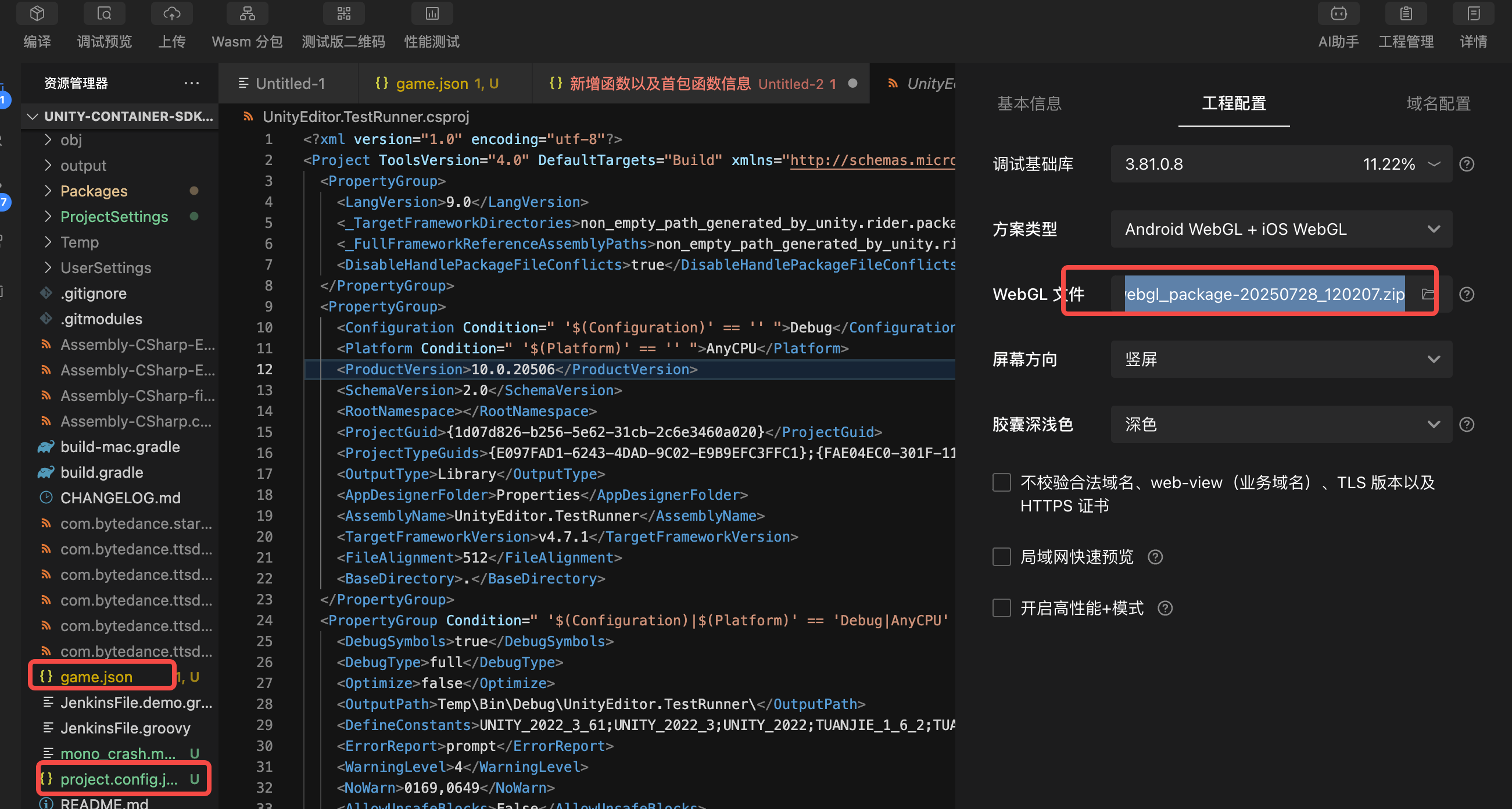The image size is (1512, 809).
Task: Enable 开启高性能+模式 checkbox
Action: point(1001,608)
